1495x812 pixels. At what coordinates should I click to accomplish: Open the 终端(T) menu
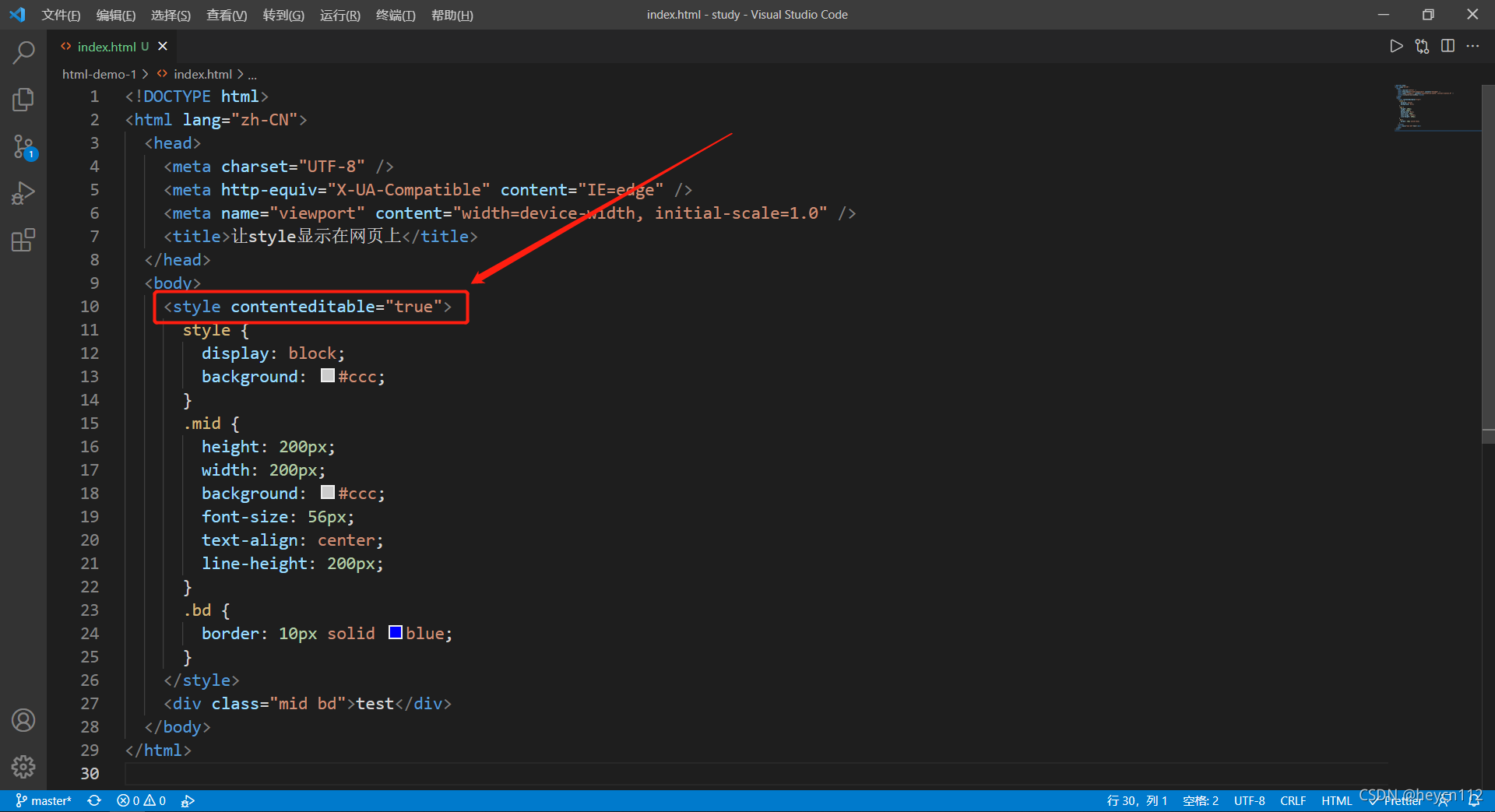(396, 15)
